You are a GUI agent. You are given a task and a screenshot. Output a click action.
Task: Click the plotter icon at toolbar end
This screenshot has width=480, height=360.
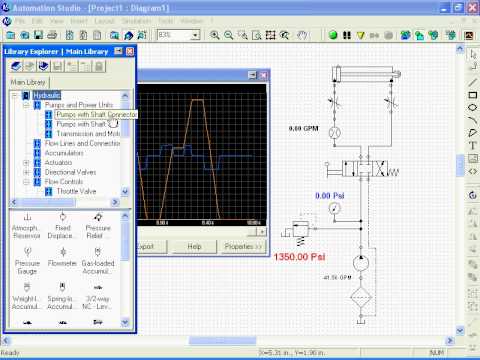pos(469,35)
